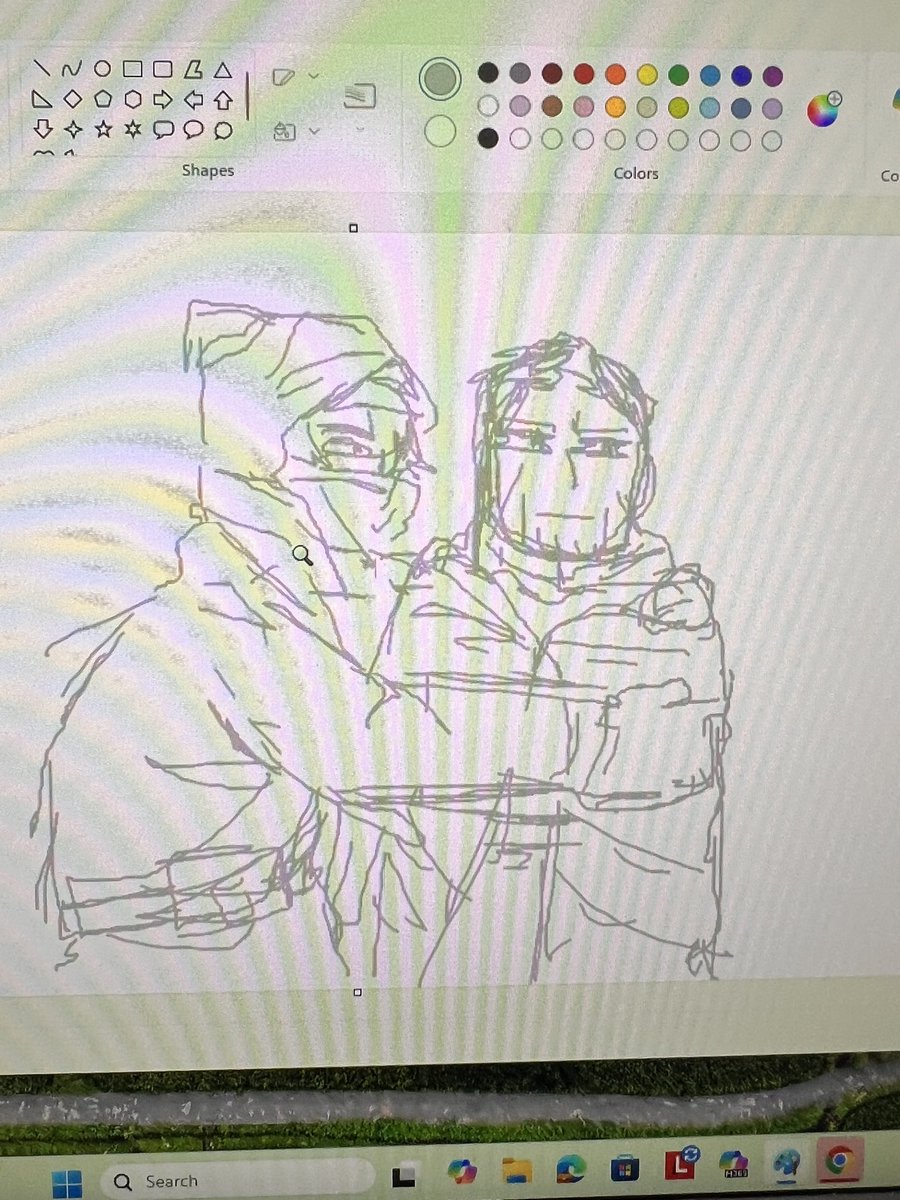Select the Cloud callout shape
Image resolution: width=900 pixels, height=1200 pixels.
click(224, 130)
